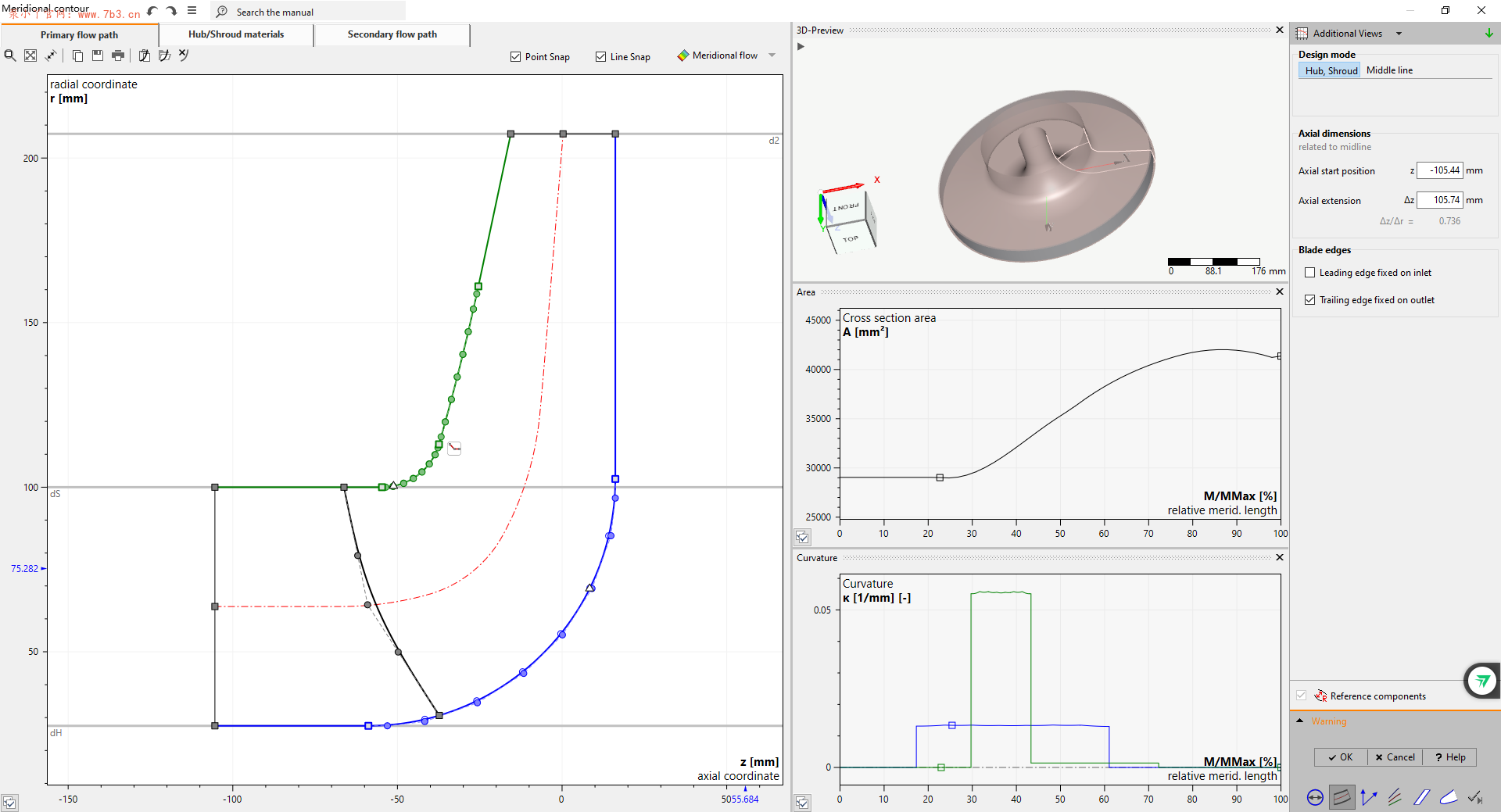This screenshot has height=812, width=1501.
Task: Click the fit view to window icon
Action: point(30,55)
